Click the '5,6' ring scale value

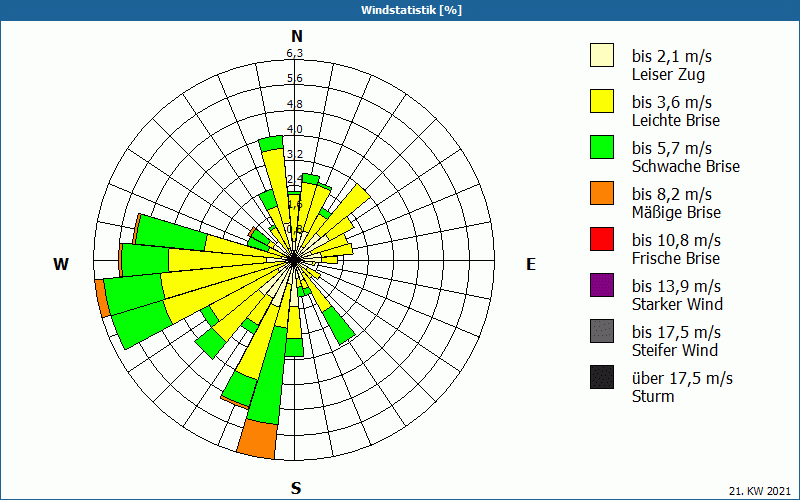[294, 78]
